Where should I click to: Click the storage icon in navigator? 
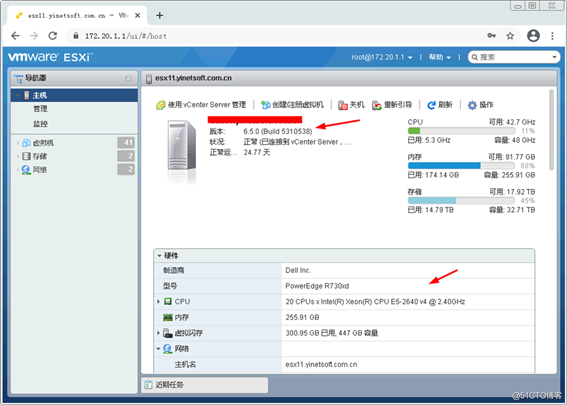(x=26, y=156)
